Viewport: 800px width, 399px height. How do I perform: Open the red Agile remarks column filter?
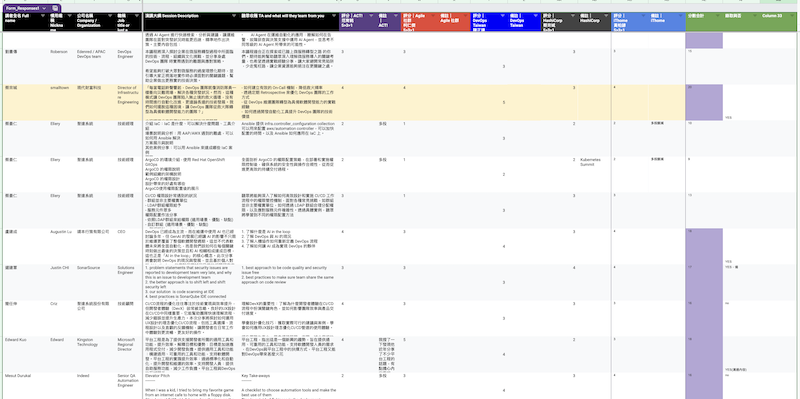point(464,16)
